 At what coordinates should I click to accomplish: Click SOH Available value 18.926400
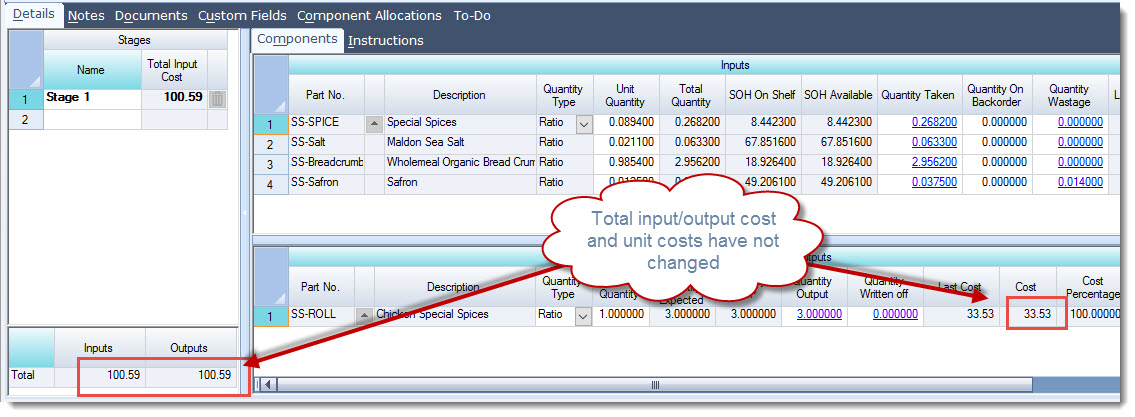click(x=840, y=163)
